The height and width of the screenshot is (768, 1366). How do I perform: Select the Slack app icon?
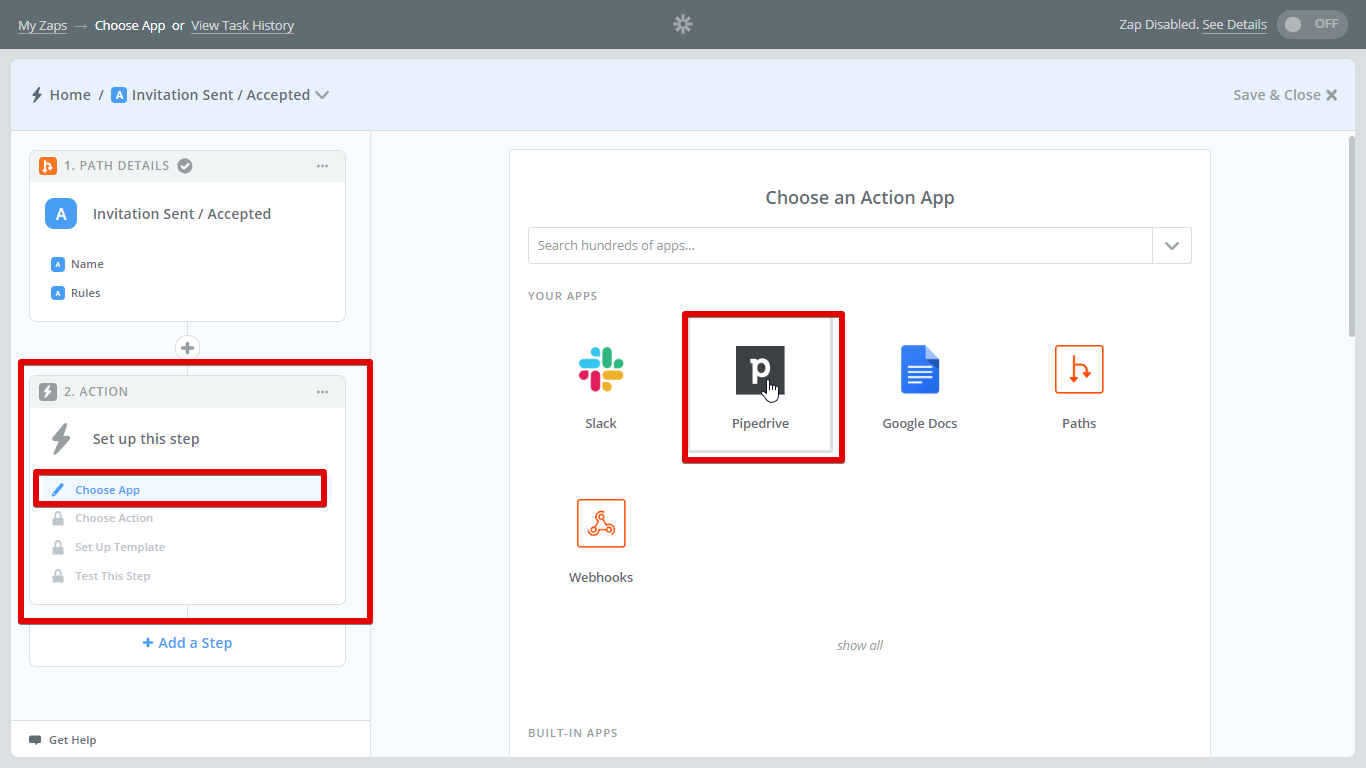(601, 369)
